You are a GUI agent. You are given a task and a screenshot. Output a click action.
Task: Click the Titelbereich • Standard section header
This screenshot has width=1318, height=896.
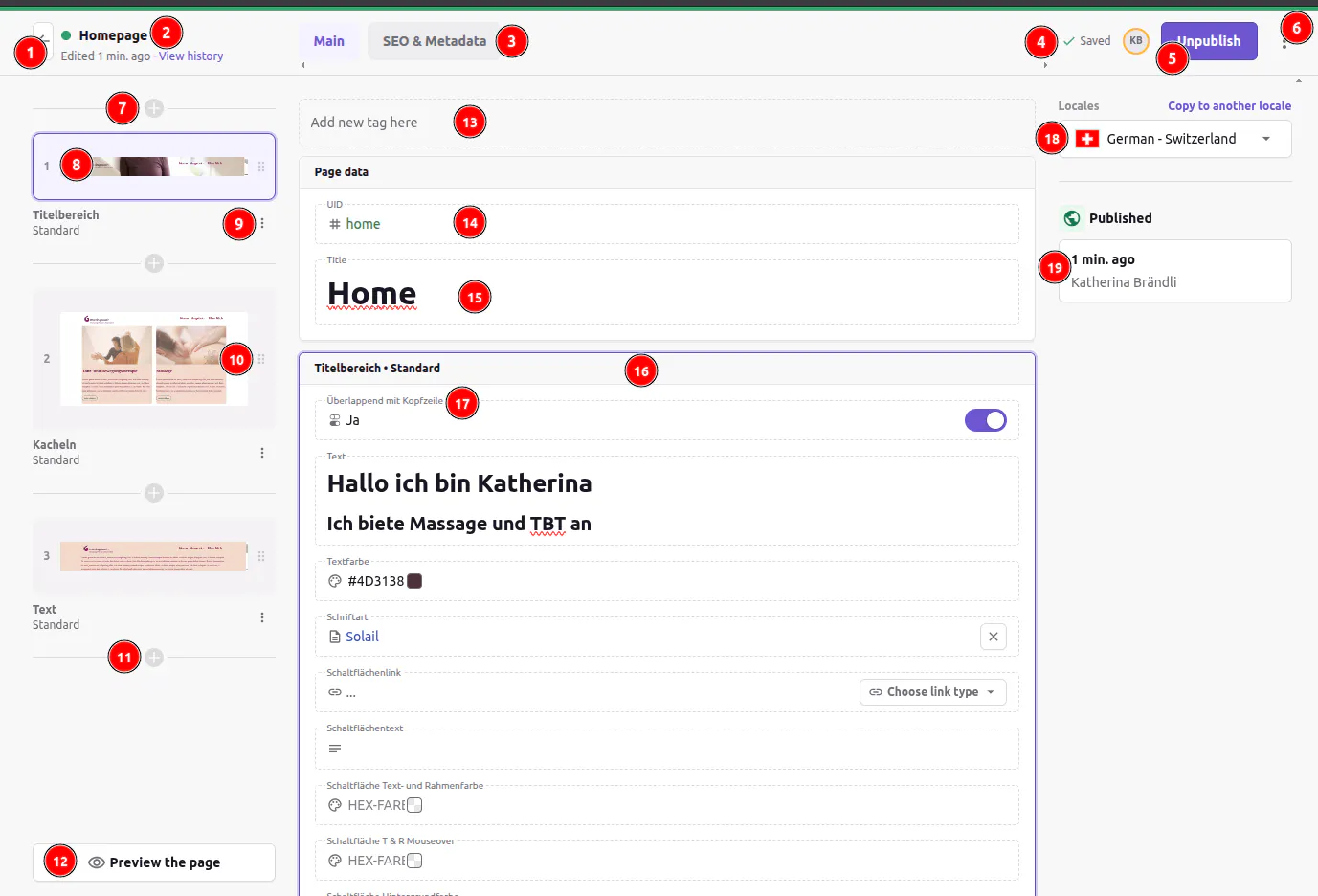667,369
